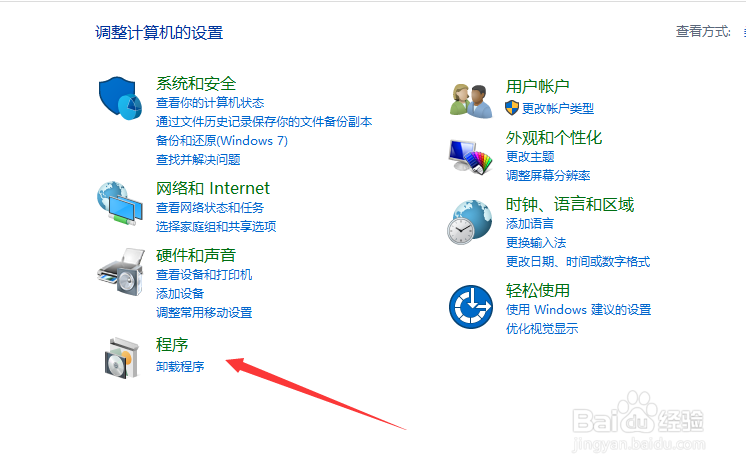Open the User Accounts people icon
The height and width of the screenshot is (470, 746).
[471, 101]
